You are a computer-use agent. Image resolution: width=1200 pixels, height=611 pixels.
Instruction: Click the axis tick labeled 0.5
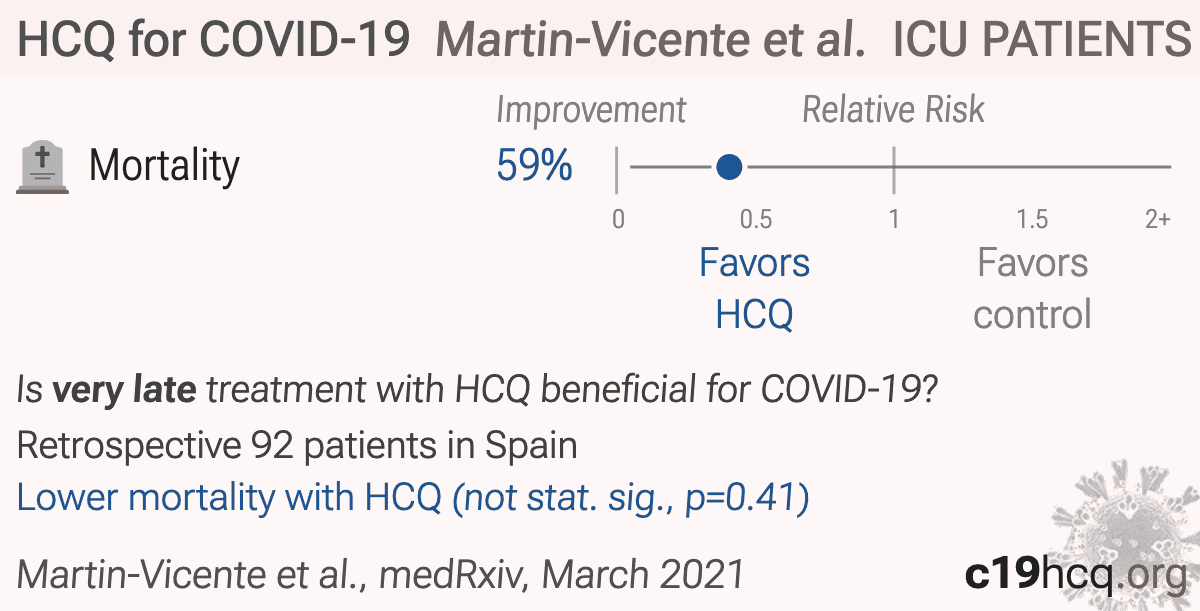click(755, 219)
